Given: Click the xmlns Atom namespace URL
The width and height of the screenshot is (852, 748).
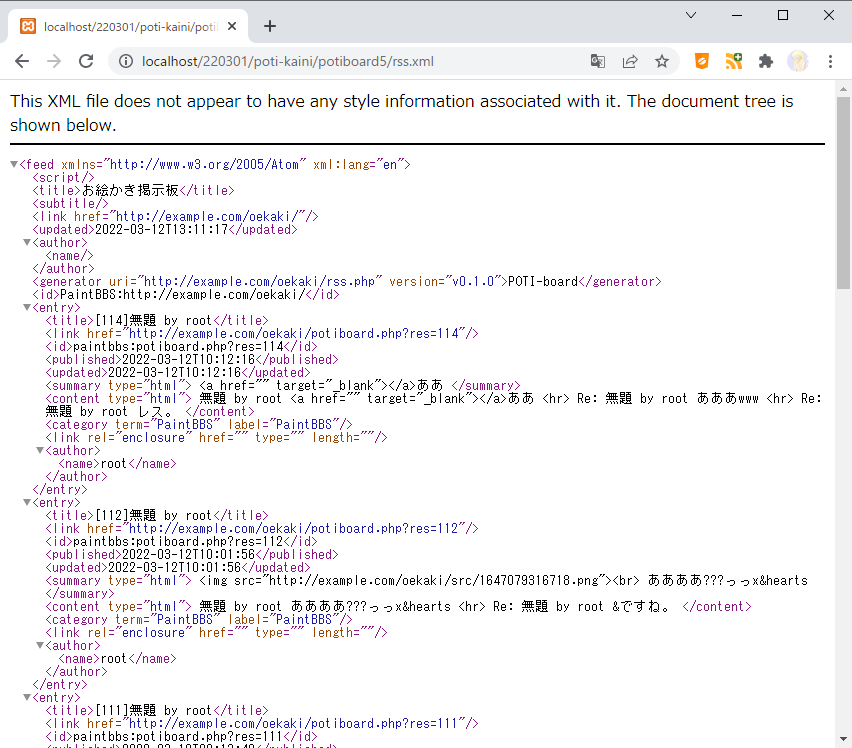Looking at the screenshot, I should click(x=204, y=164).
